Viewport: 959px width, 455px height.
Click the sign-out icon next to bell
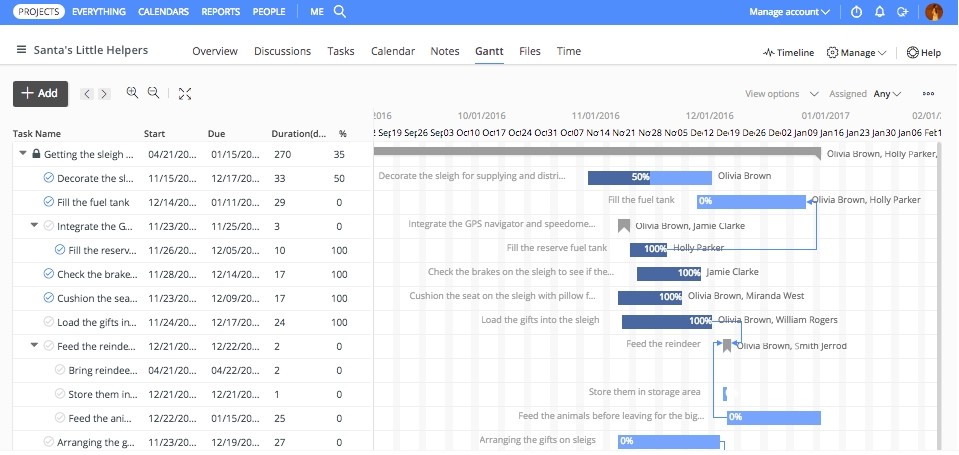click(x=902, y=12)
